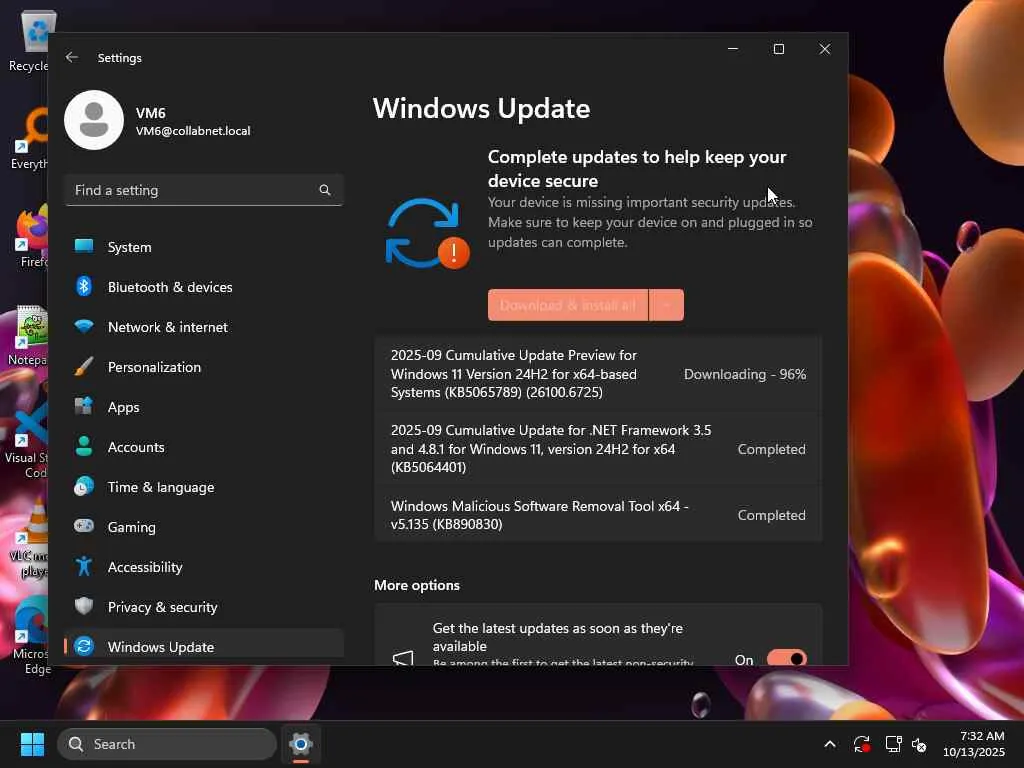Click the Privacy & security shield icon
Screen dimensions: 1024x768
84,606
